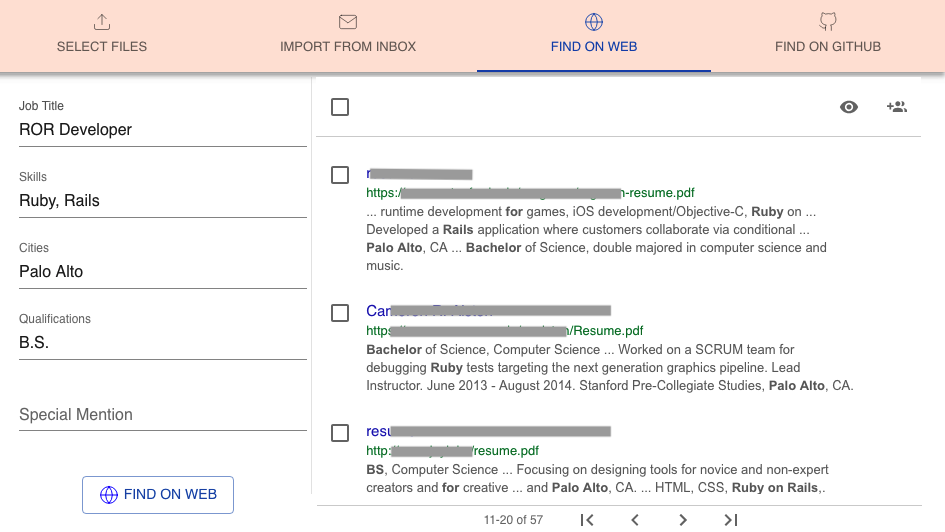Open the green http URL ending in /resume.pdf
The image size is (945, 532).
click(453, 451)
